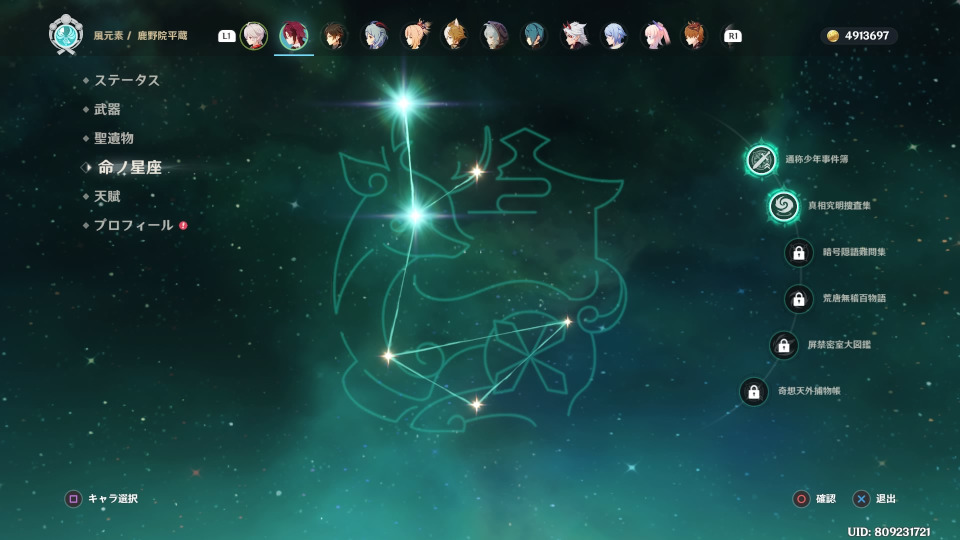Click the 暗号隠語難問集 constellation label
960x540 pixels.
pos(854,252)
